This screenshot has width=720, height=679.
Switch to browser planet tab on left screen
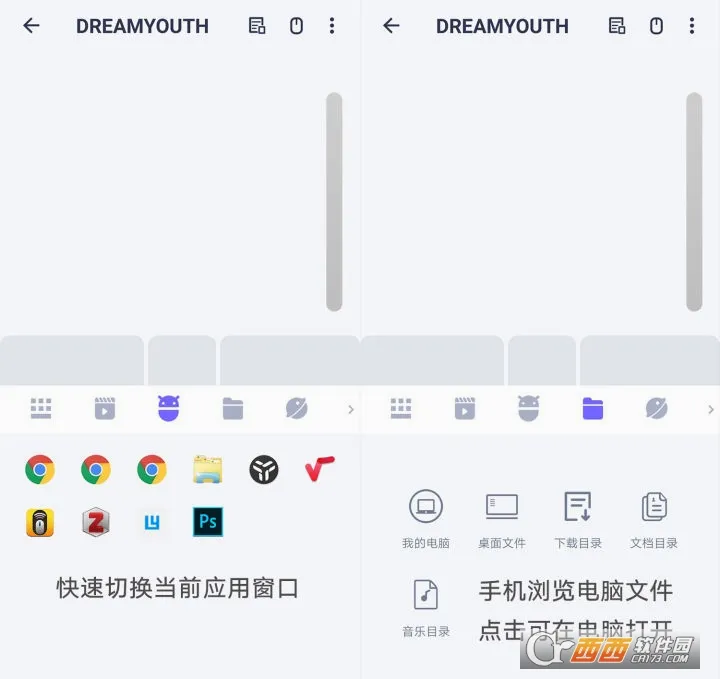(x=297, y=408)
